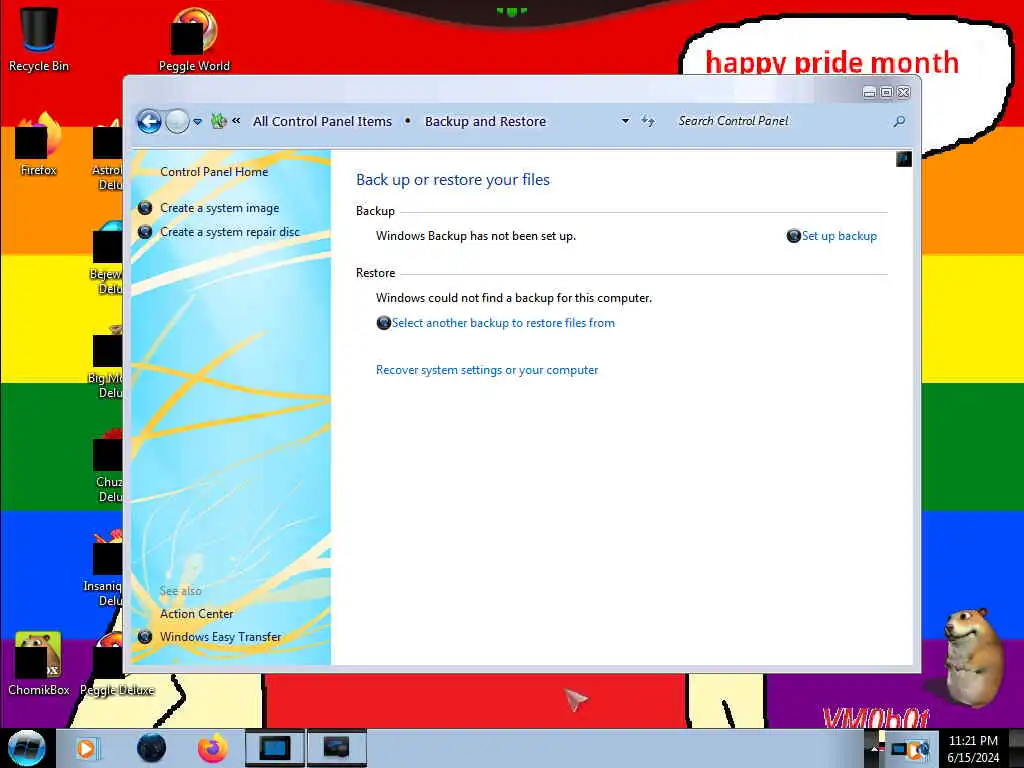Open the breadcrumb separator dropdown after All Control Panel Items
The height and width of the screenshot is (768, 1024).
point(408,121)
